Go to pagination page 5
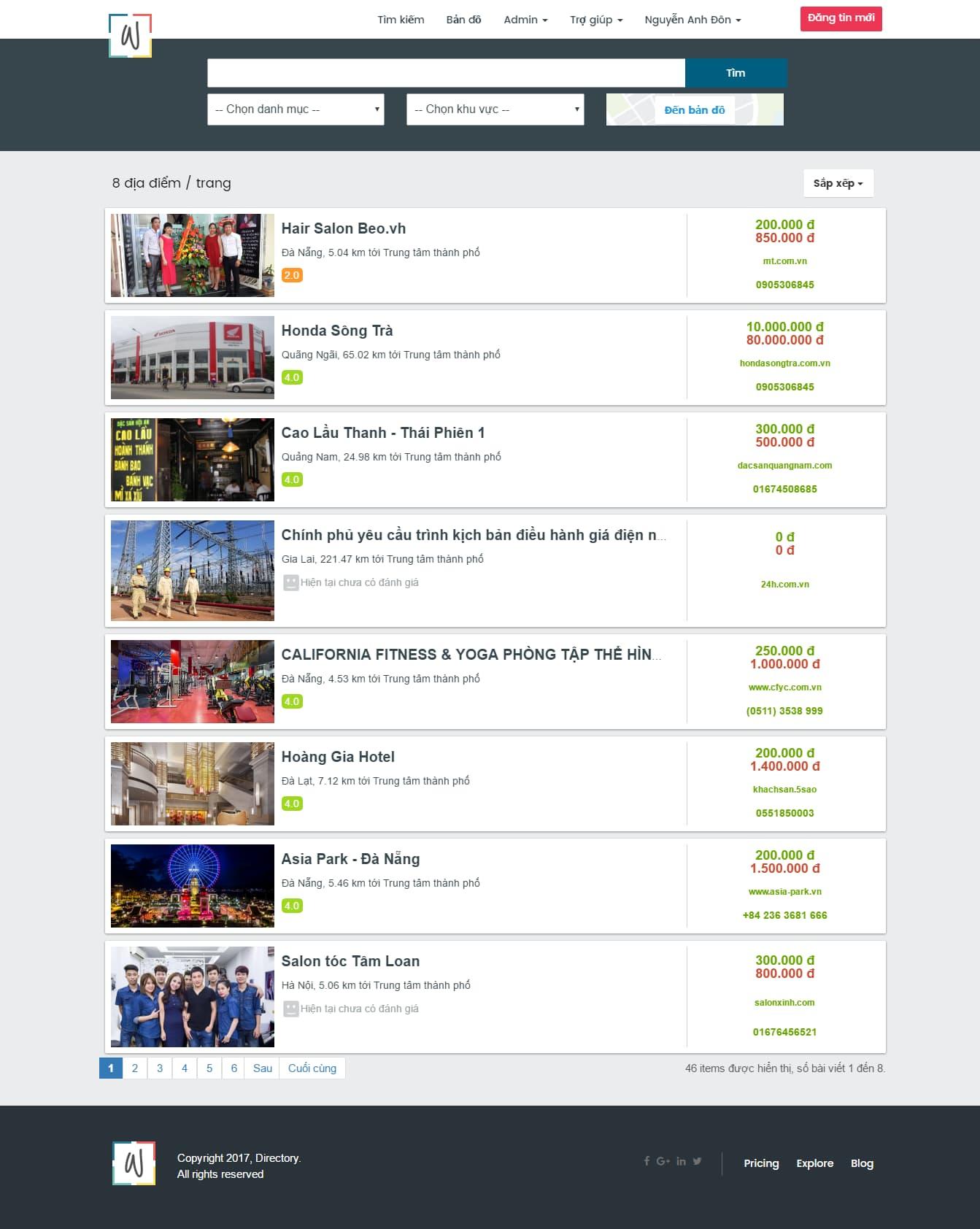Viewport: 980px width, 1229px height. (209, 1068)
